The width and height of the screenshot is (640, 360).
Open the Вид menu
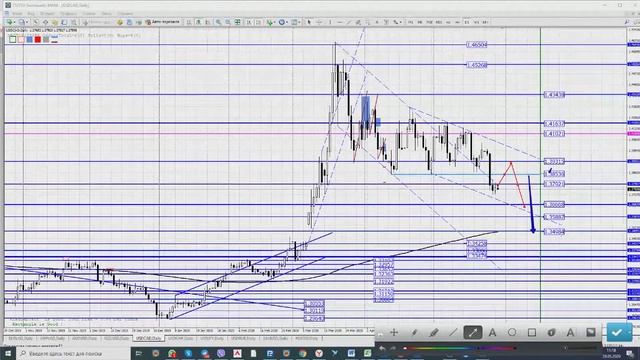[31, 13]
